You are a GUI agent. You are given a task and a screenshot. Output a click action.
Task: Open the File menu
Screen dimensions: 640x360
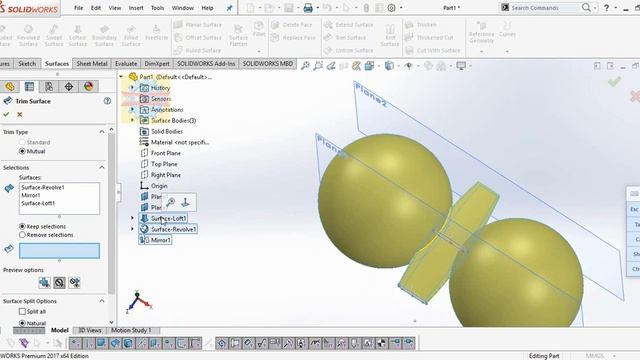[78, 8]
